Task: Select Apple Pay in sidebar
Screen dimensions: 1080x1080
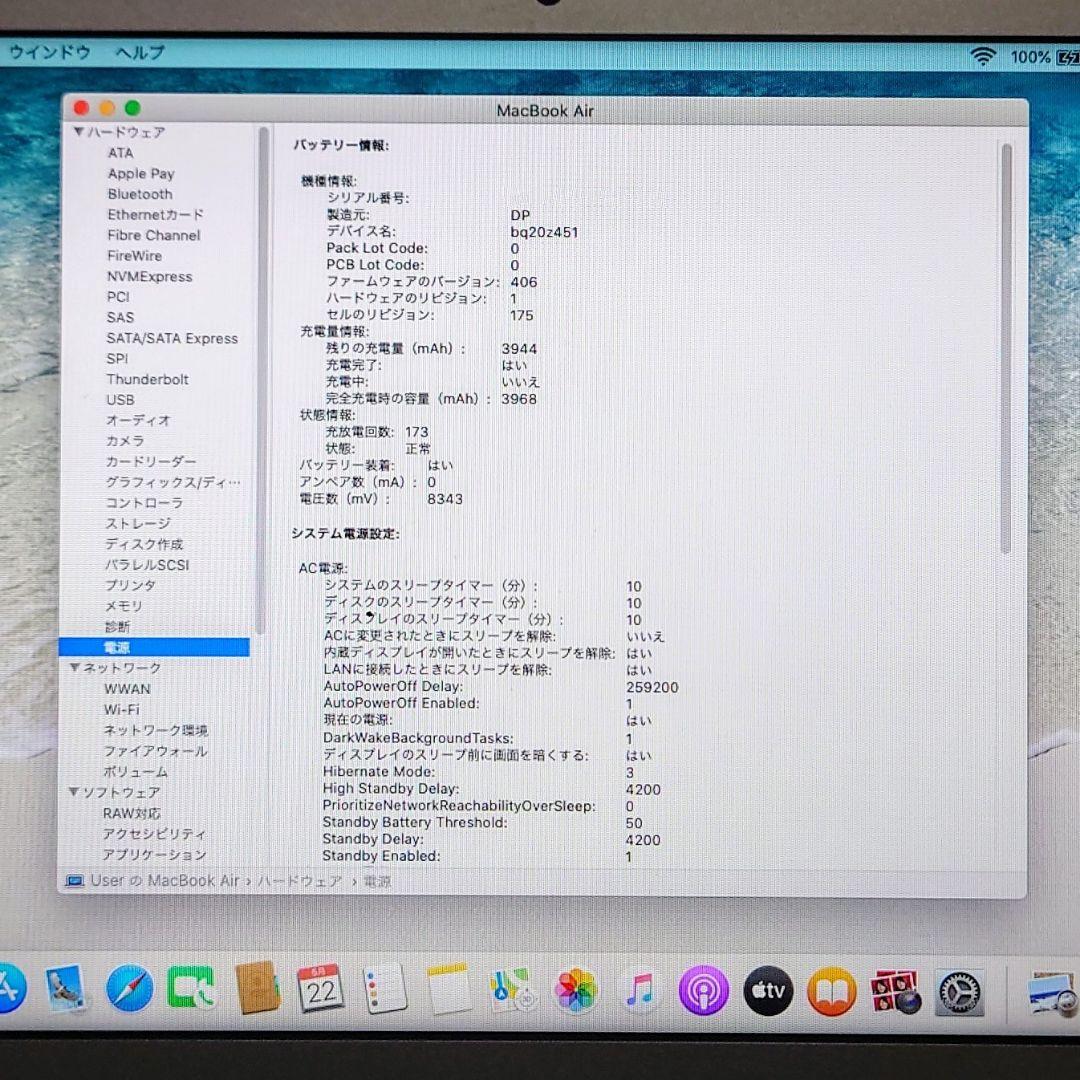Action: 141,174
